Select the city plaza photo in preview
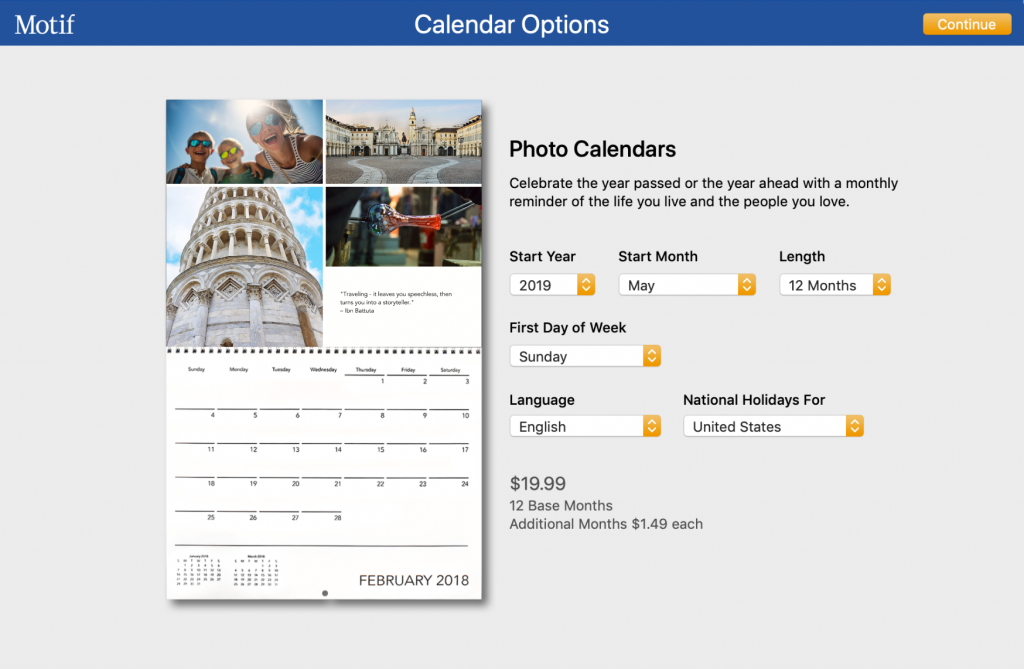Viewport: 1024px width, 669px height. (404, 141)
